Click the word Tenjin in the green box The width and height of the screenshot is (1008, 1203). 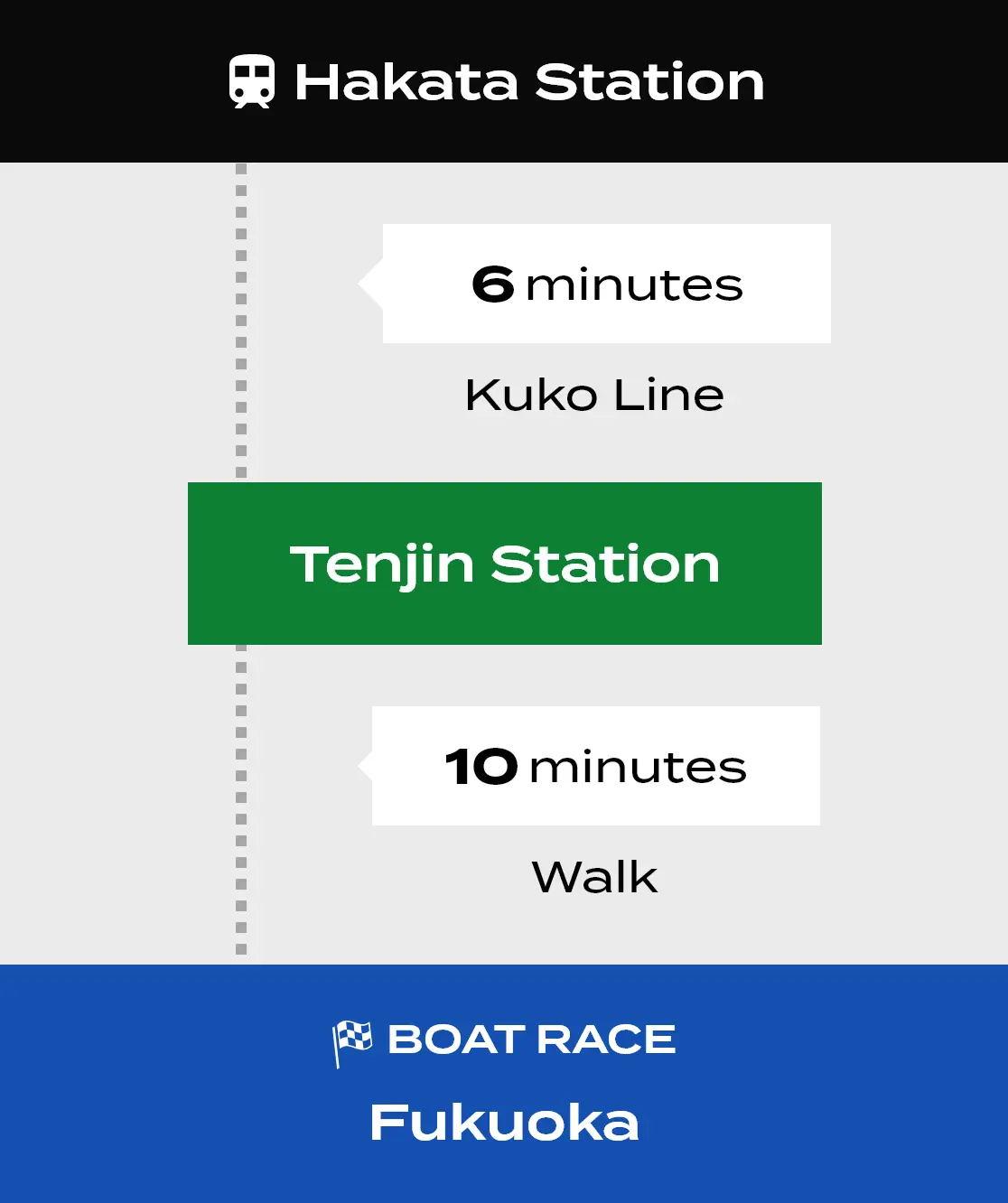(382, 565)
